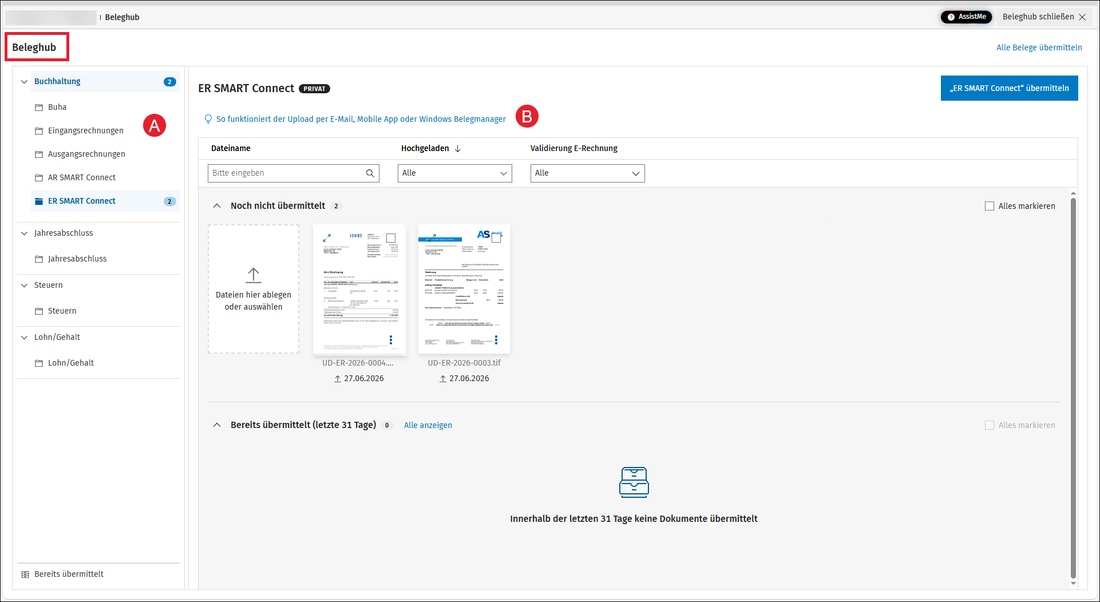Collapse the Bereits übermittelt (letzte 31 Tage) section

(x=217, y=425)
